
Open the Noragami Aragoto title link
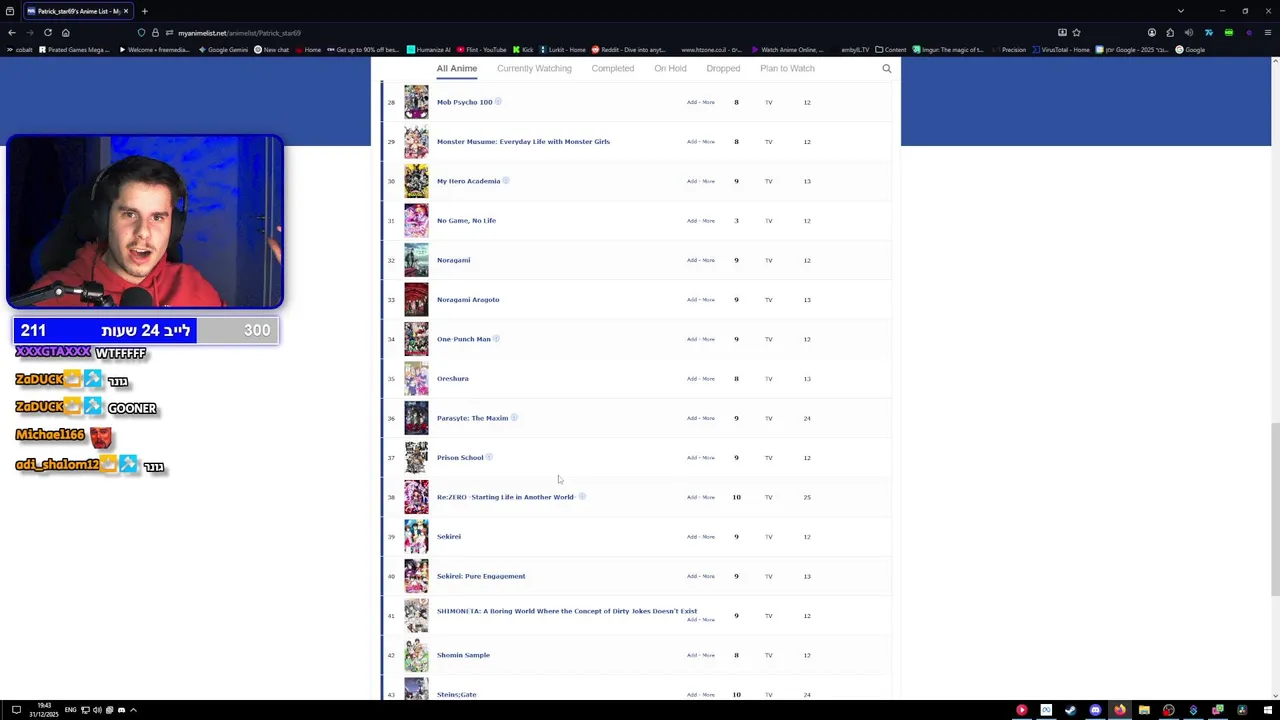click(x=468, y=300)
